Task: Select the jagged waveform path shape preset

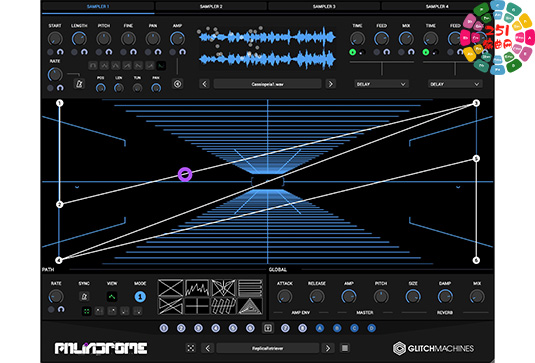Action: coord(197,288)
